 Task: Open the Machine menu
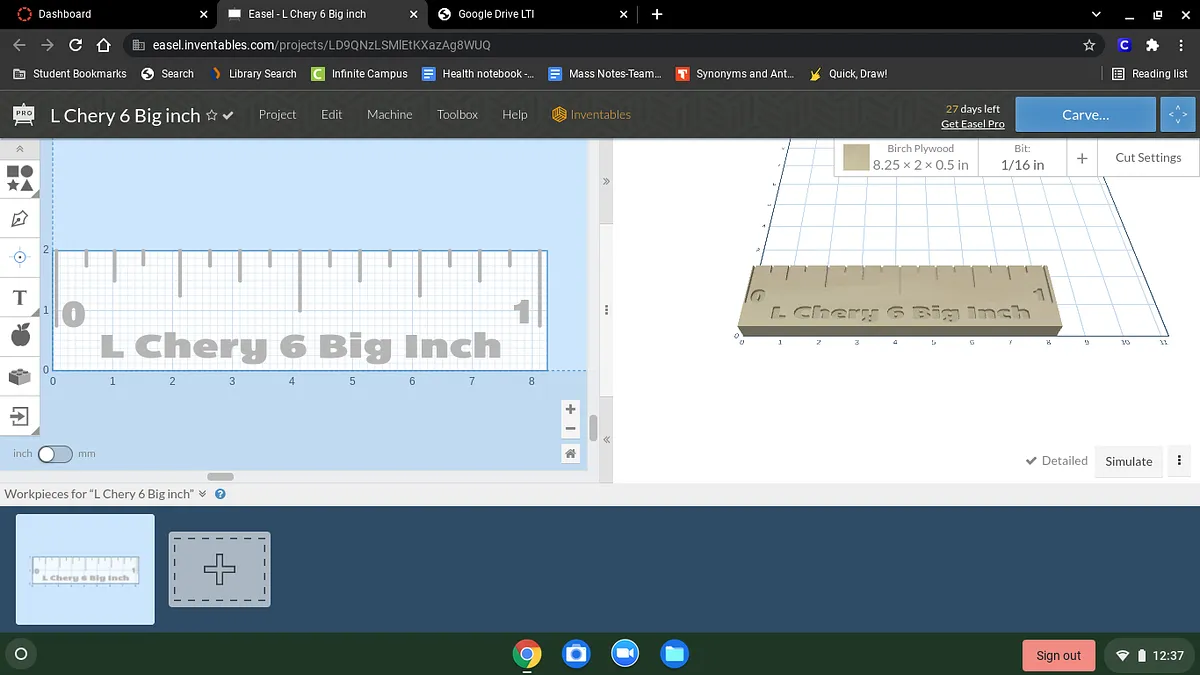[389, 115]
